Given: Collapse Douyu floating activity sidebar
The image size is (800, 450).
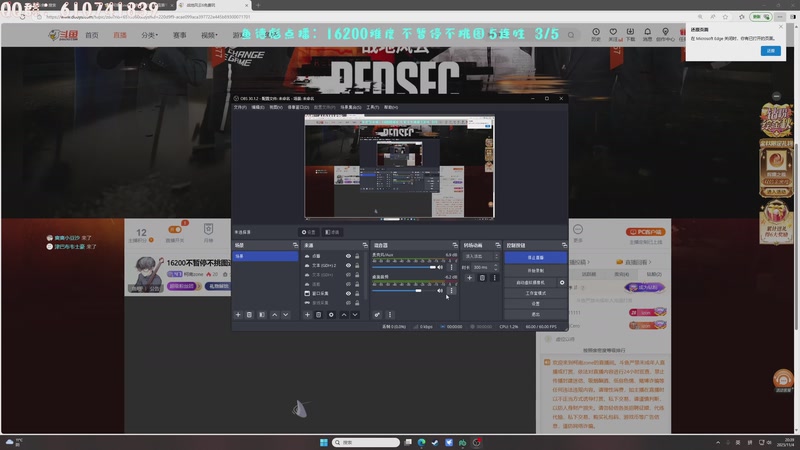Looking at the screenshot, I should pos(776,96).
